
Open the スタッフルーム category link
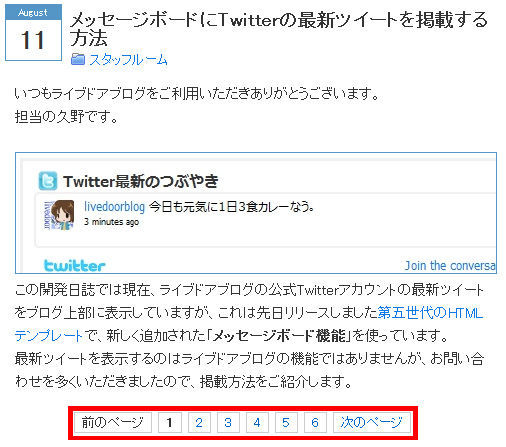pyautogui.click(x=128, y=60)
